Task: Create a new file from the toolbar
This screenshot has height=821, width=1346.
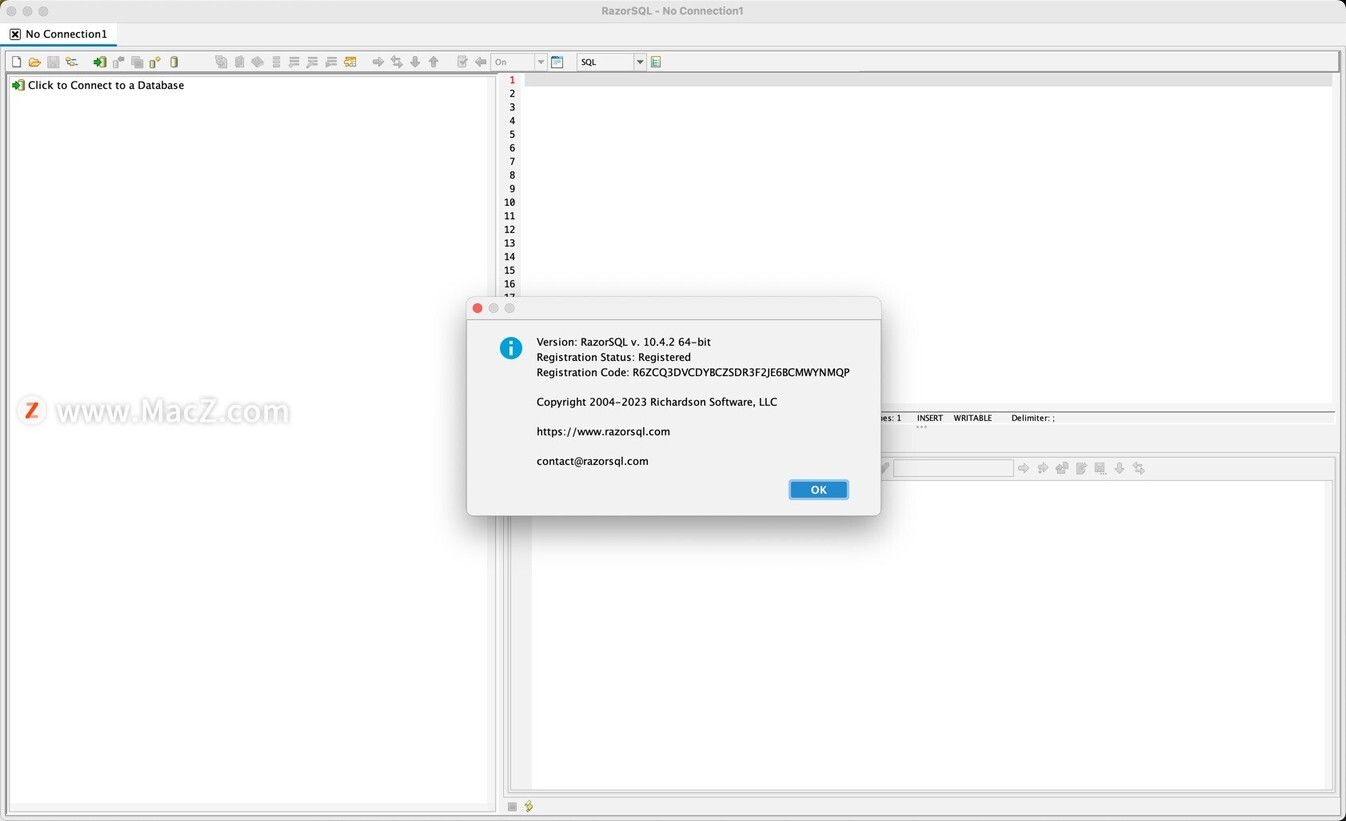Action: (16, 62)
